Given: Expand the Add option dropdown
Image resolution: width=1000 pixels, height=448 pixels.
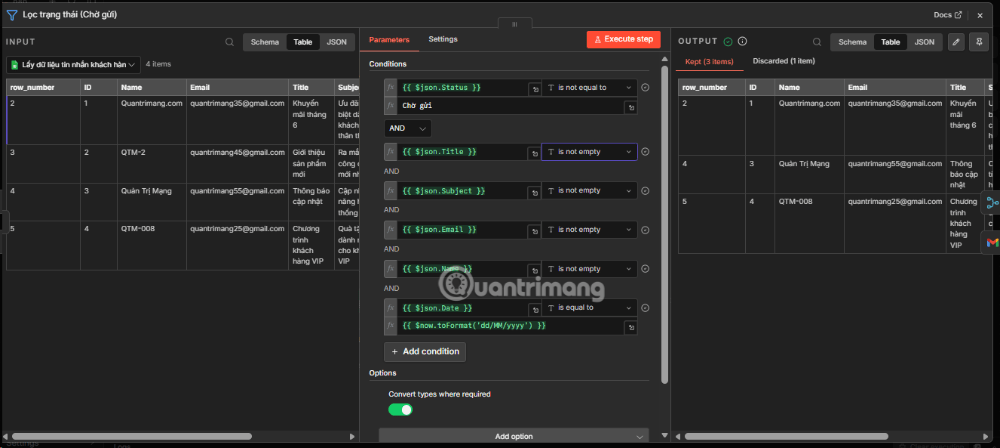Looking at the screenshot, I should click(513, 437).
